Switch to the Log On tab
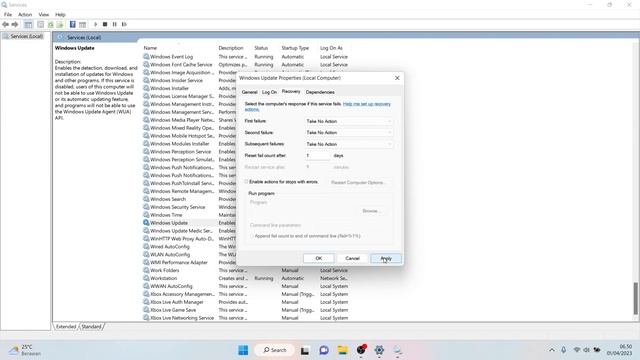The image size is (640, 360). point(269,92)
